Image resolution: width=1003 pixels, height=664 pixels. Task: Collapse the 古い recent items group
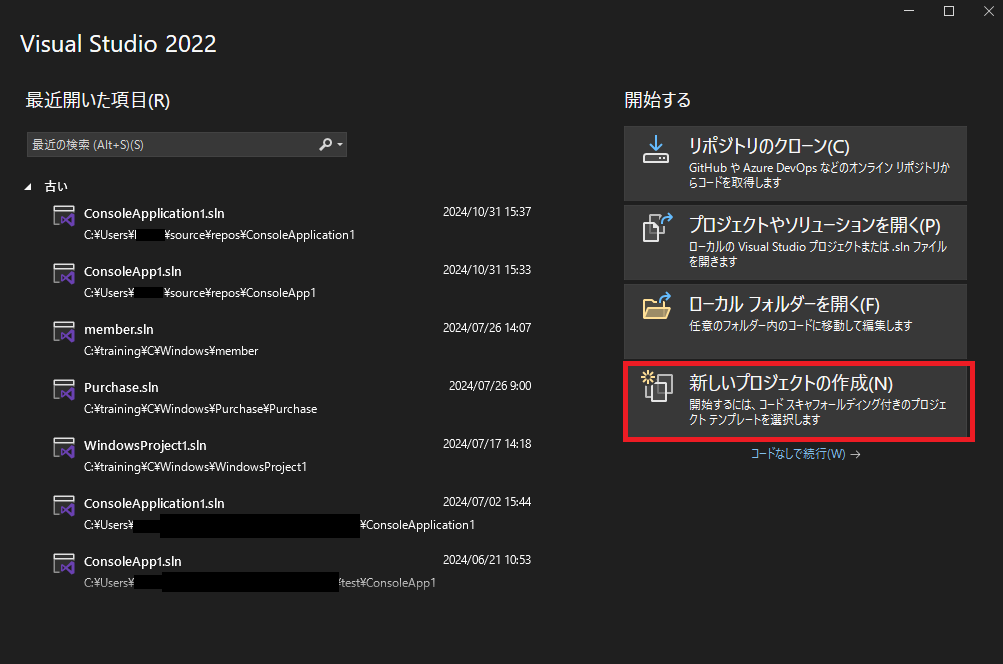pyautogui.click(x=28, y=186)
